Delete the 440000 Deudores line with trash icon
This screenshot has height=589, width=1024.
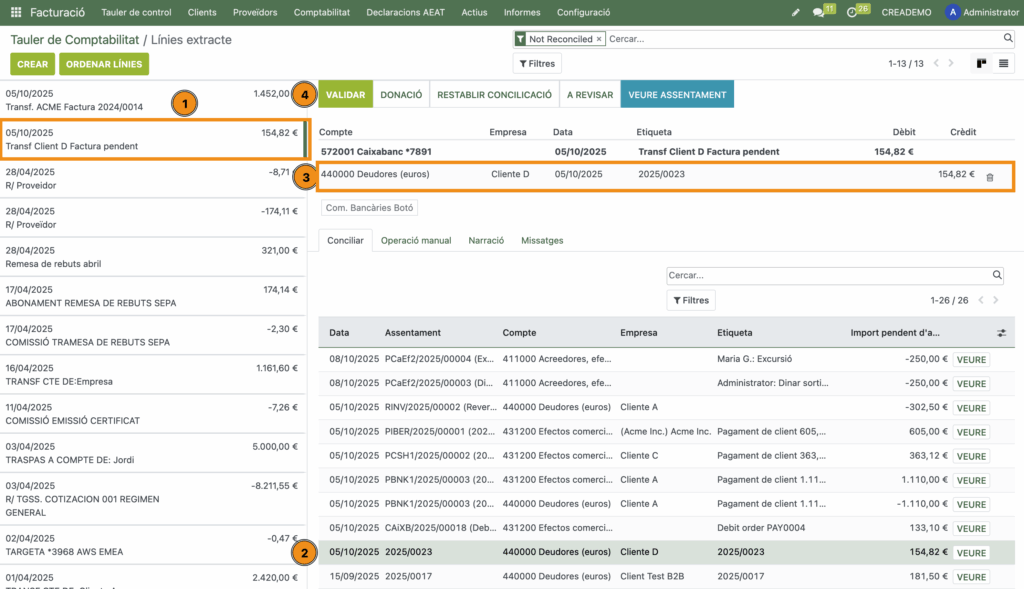point(989,177)
